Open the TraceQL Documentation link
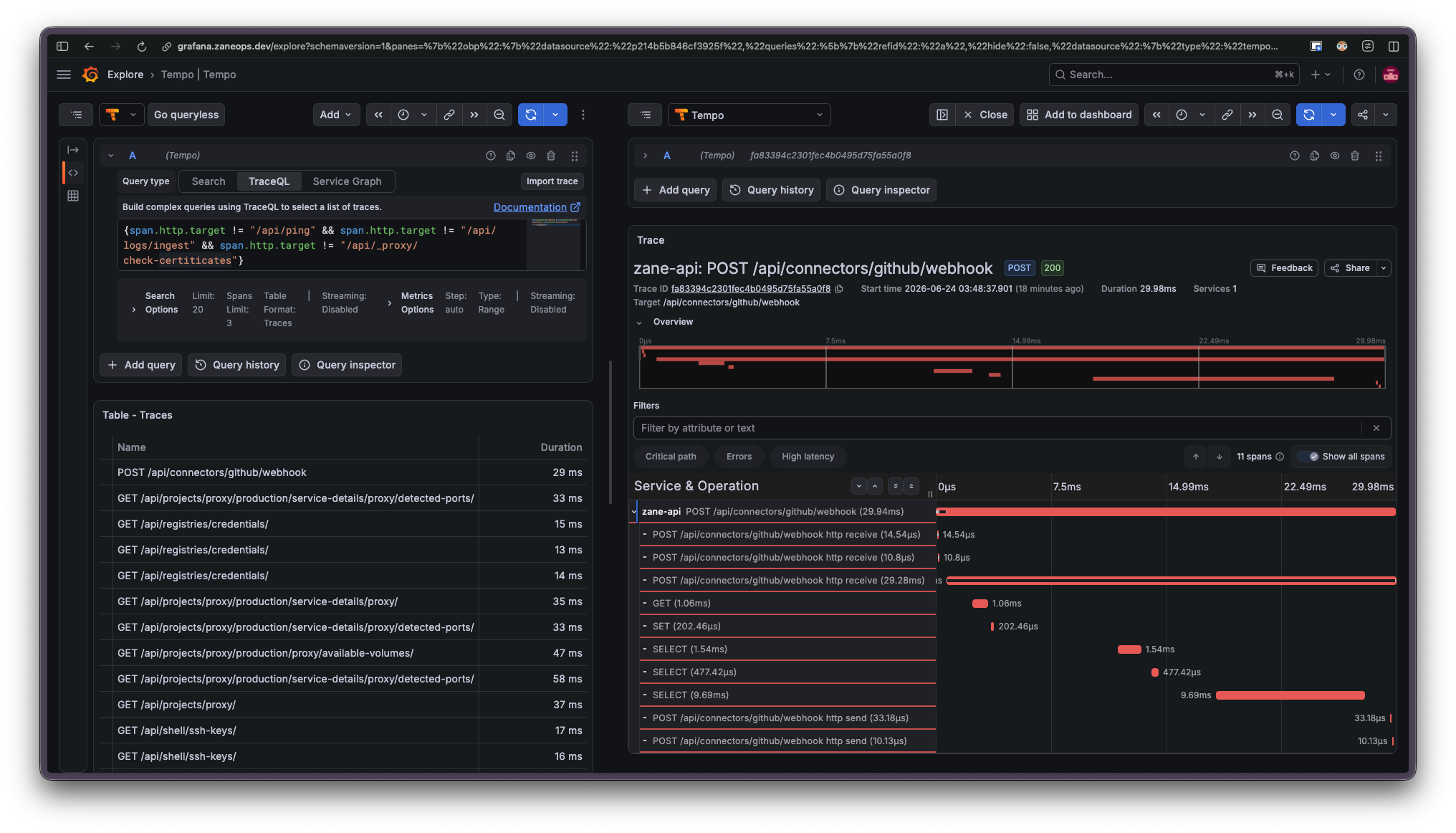The width and height of the screenshot is (1456, 833). [537, 207]
